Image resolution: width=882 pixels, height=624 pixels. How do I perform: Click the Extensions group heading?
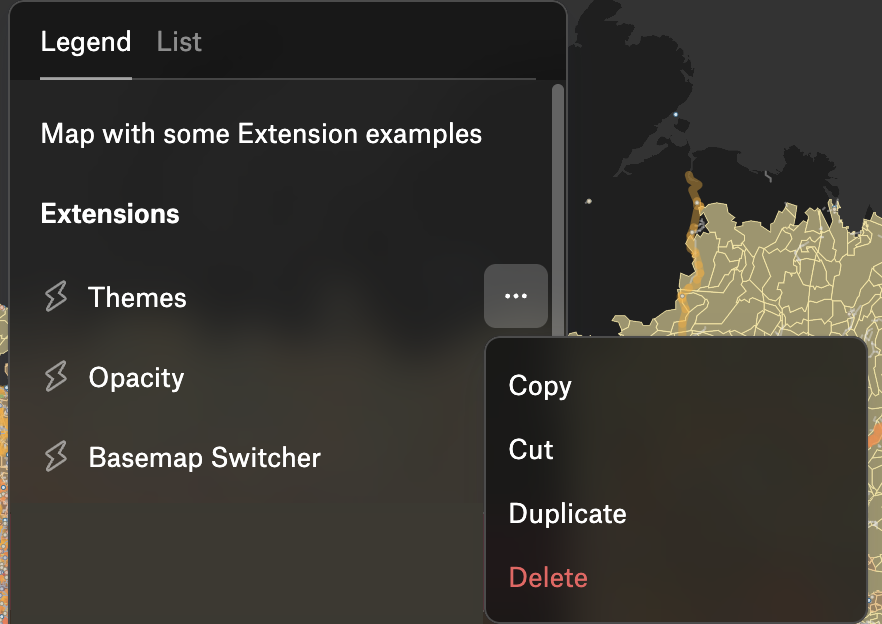click(110, 214)
